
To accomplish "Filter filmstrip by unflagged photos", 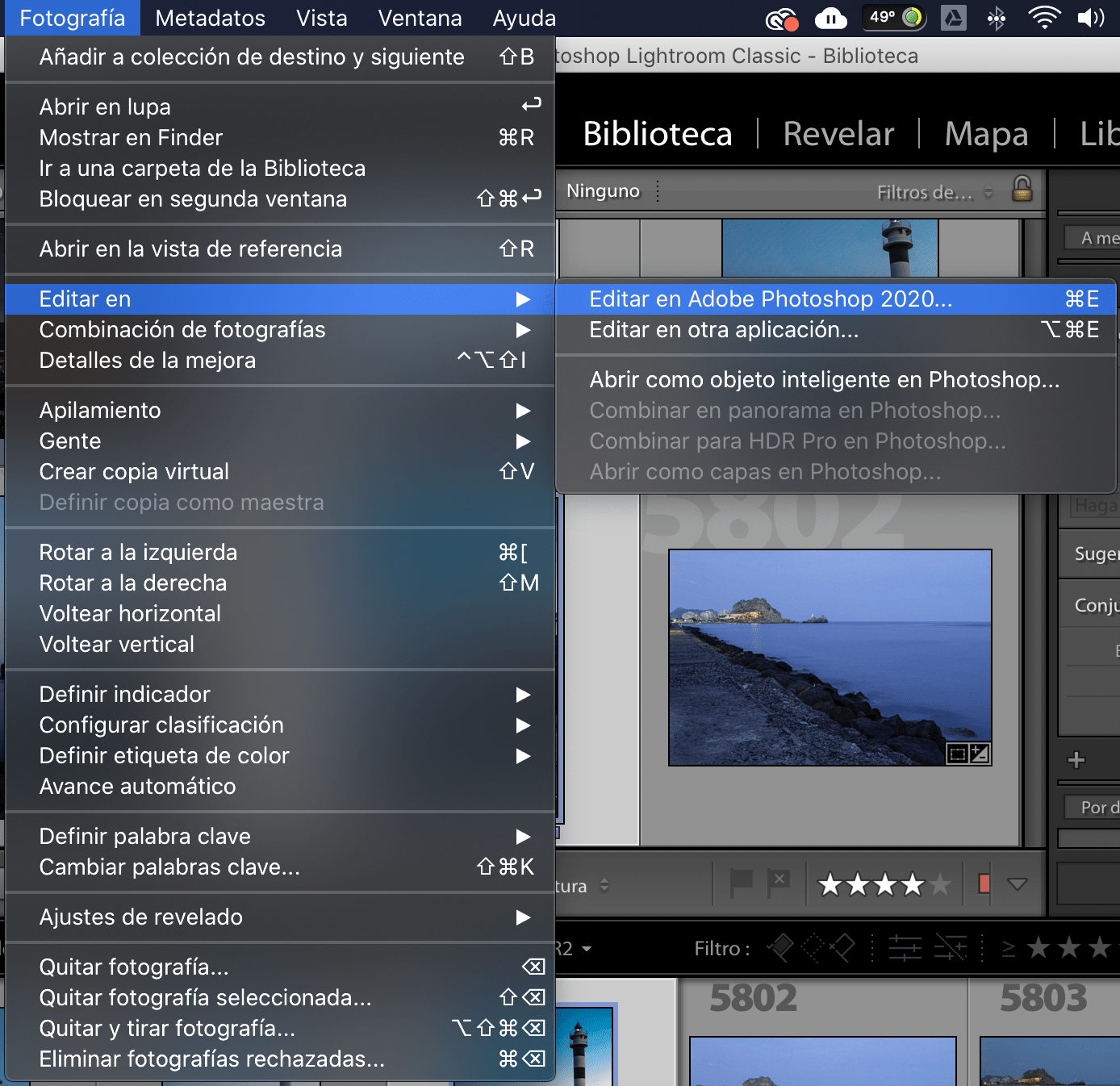I will 812,948.
